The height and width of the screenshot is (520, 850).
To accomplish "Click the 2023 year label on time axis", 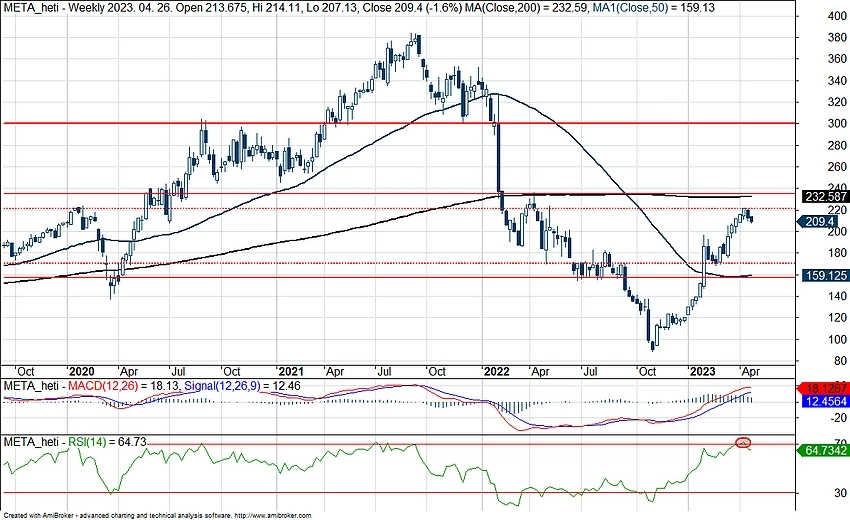I will pyautogui.click(x=702, y=371).
